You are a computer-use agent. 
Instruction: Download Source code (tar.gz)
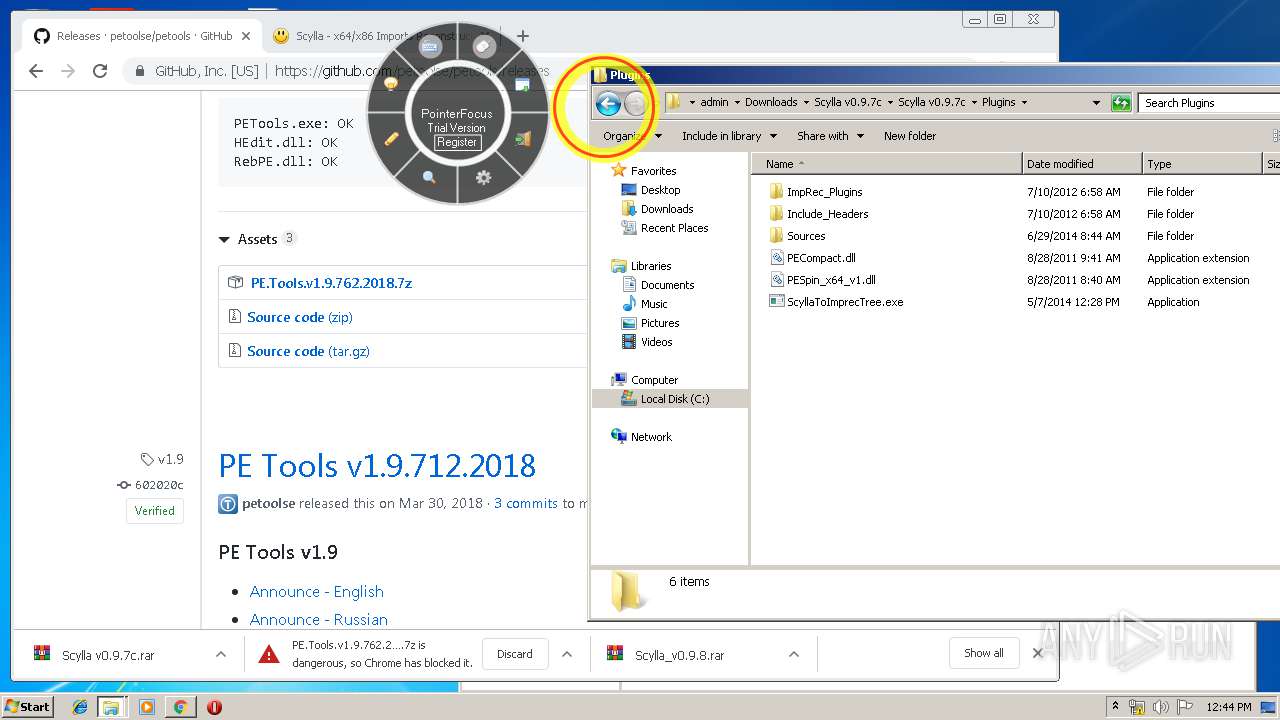[x=308, y=351]
